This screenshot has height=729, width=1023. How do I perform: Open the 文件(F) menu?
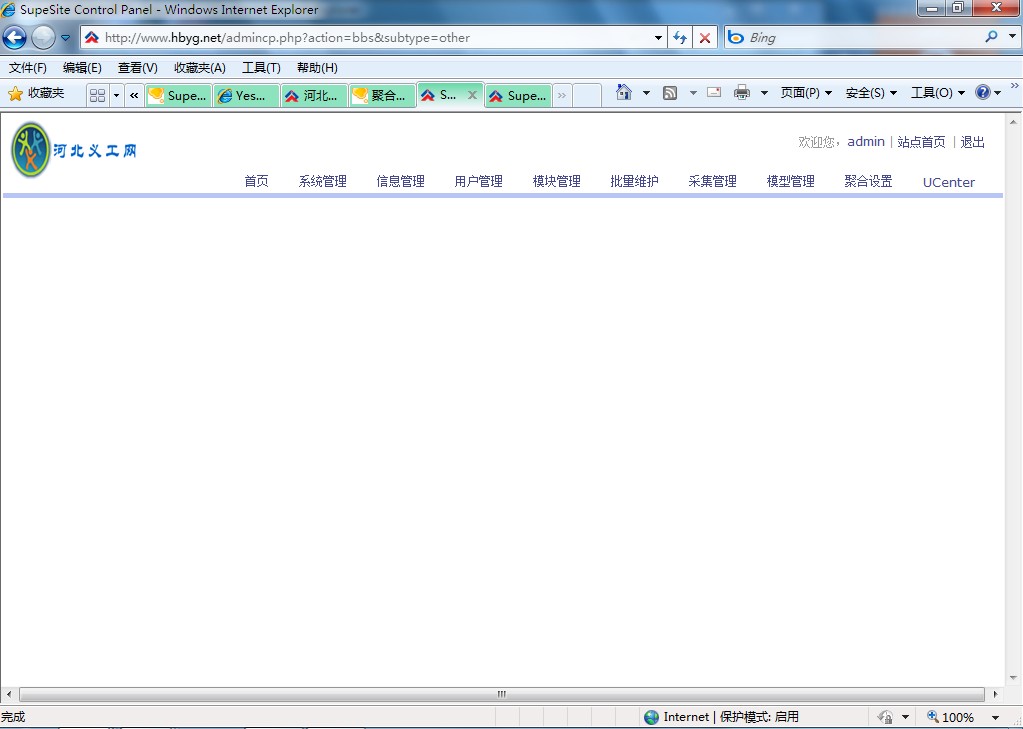(27, 68)
